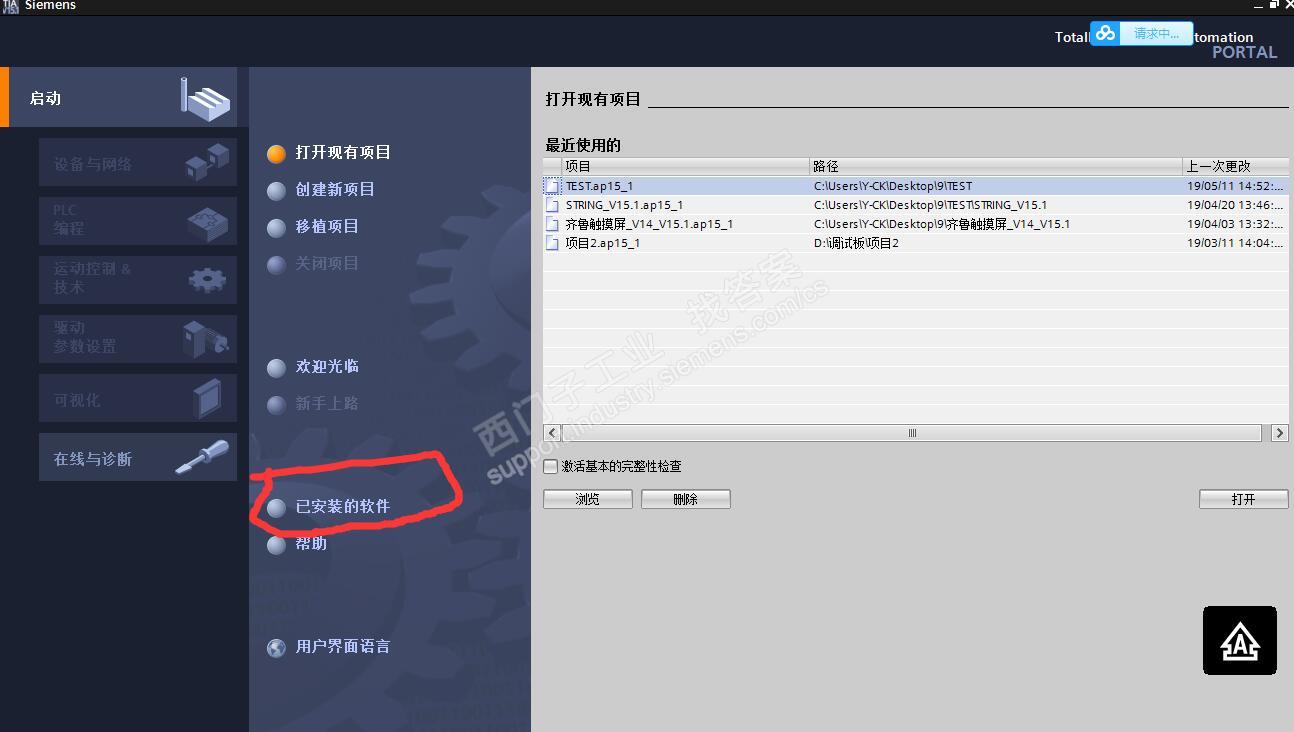Click the horizontal scrollbar's right arrow
1294x732 pixels.
pos(1280,433)
